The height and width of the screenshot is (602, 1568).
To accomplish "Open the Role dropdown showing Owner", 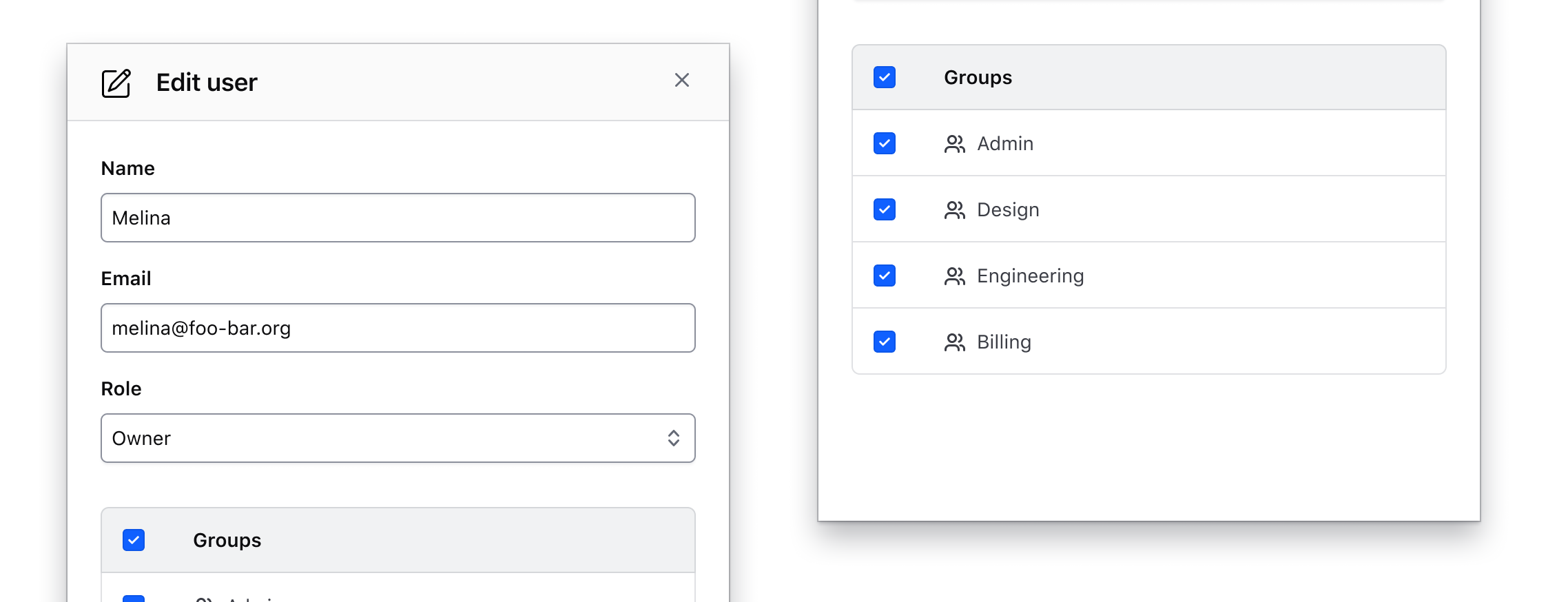I will (x=397, y=438).
